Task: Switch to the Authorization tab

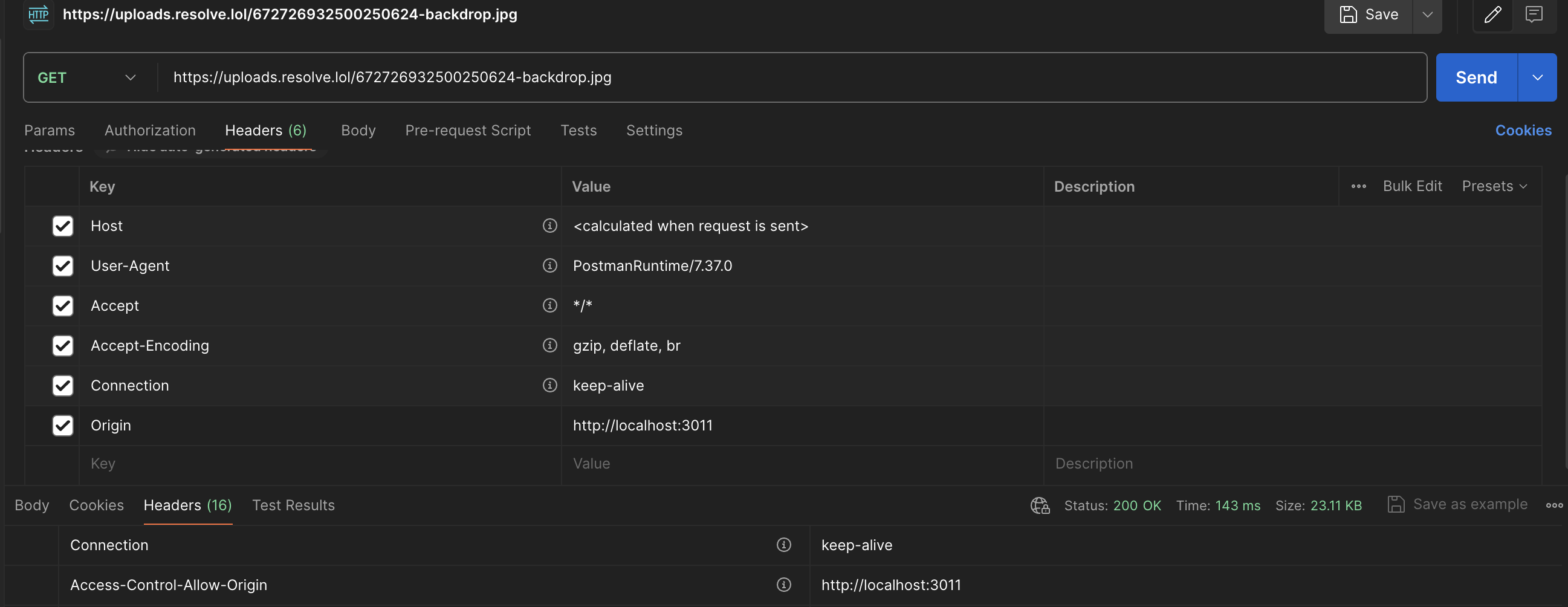Action: pyautogui.click(x=150, y=131)
